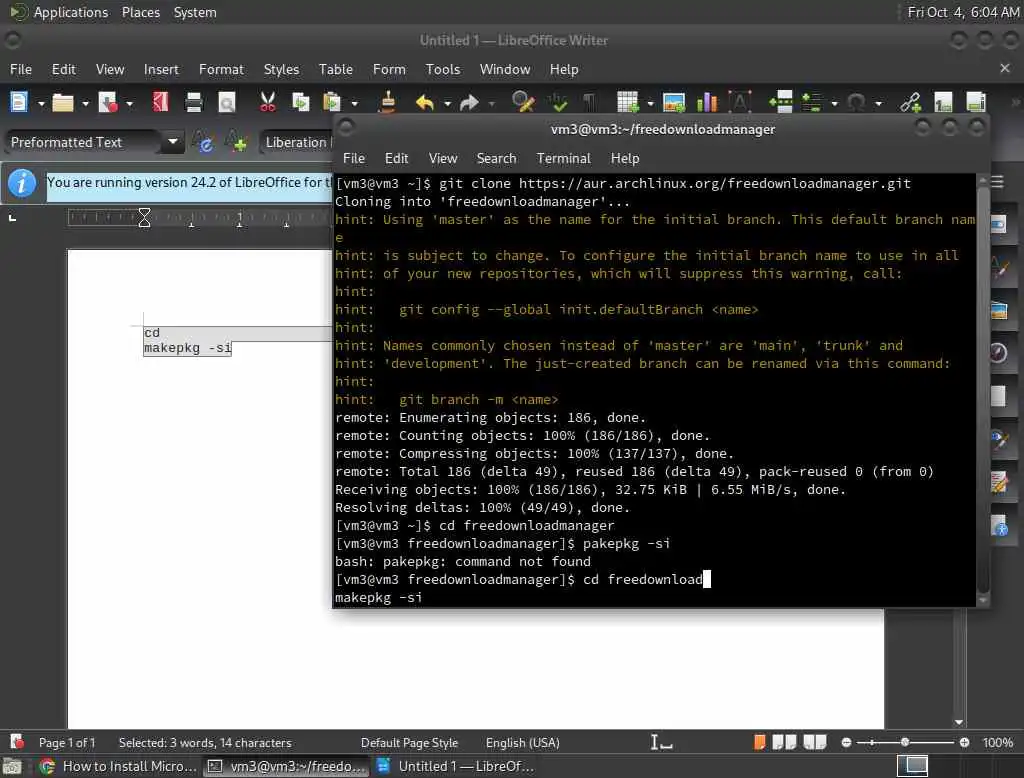
Task: Click the document modified save indicator
Action: coord(18,741)
